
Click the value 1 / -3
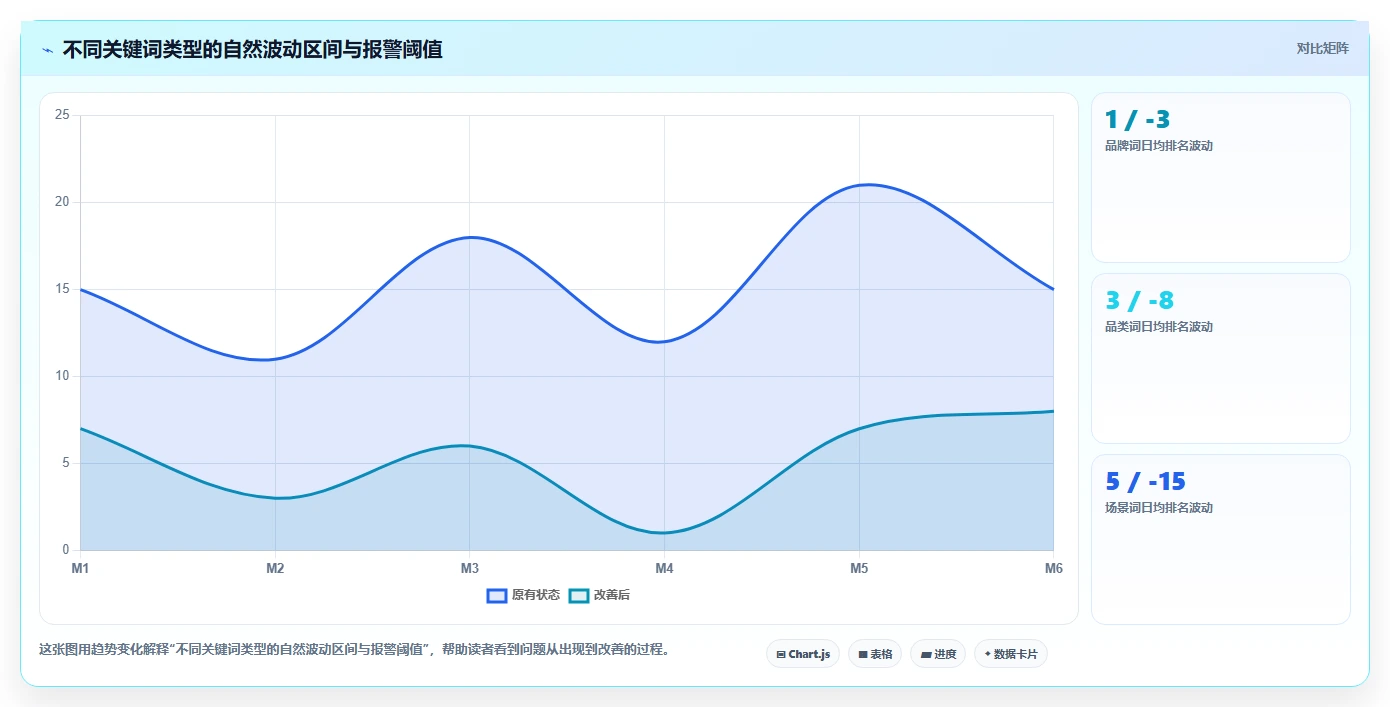tap(1137, 120)
